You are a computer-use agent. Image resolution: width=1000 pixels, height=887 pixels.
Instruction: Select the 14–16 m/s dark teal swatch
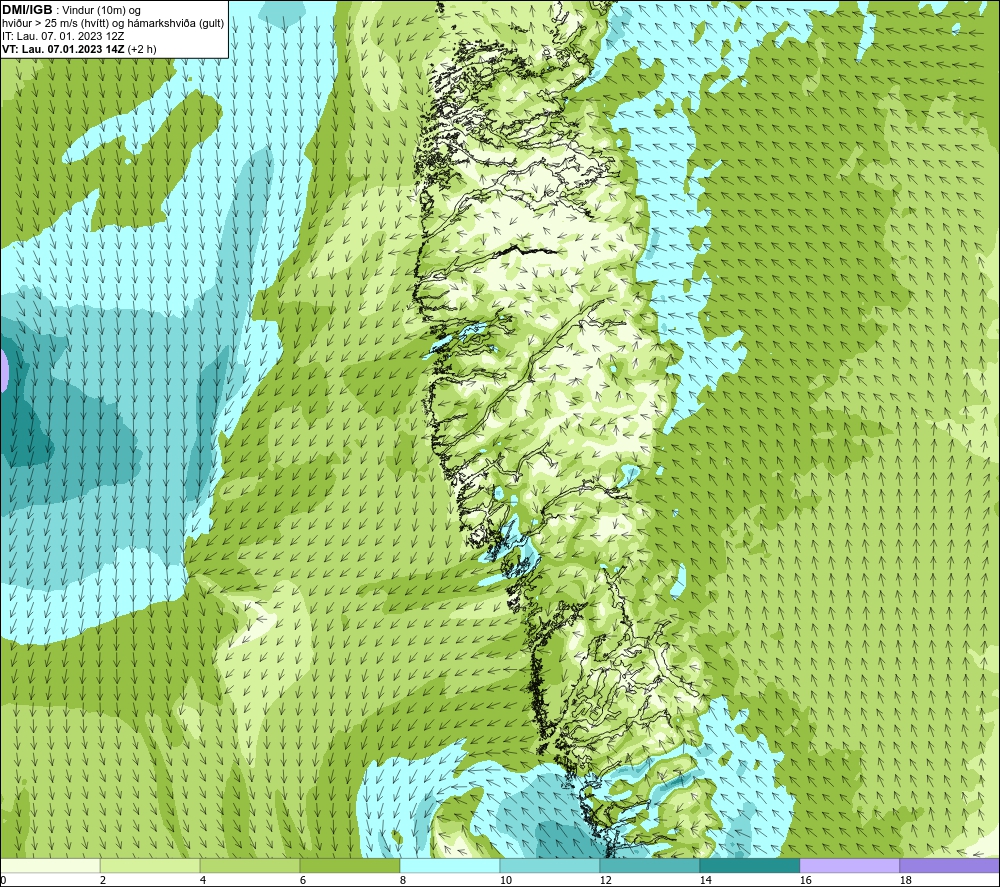tap(749, 865)
